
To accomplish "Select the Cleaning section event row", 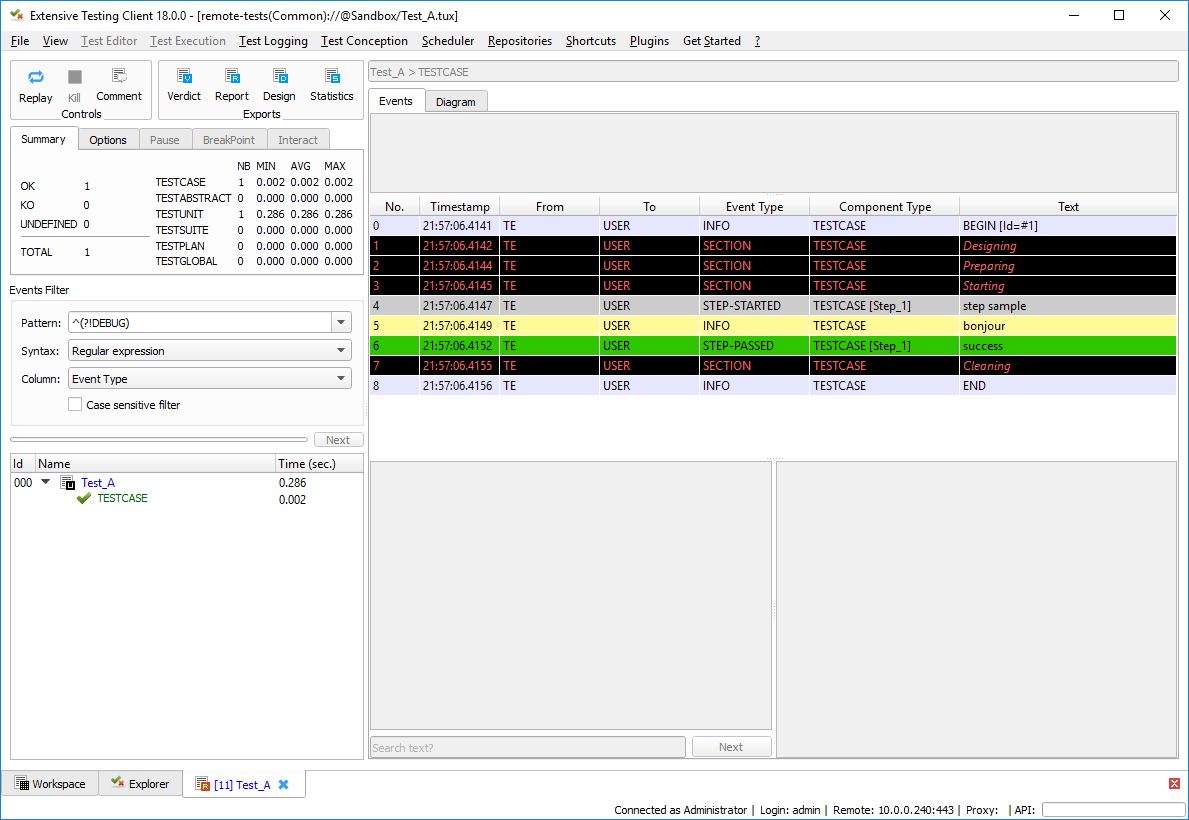I will coord(773,366).
